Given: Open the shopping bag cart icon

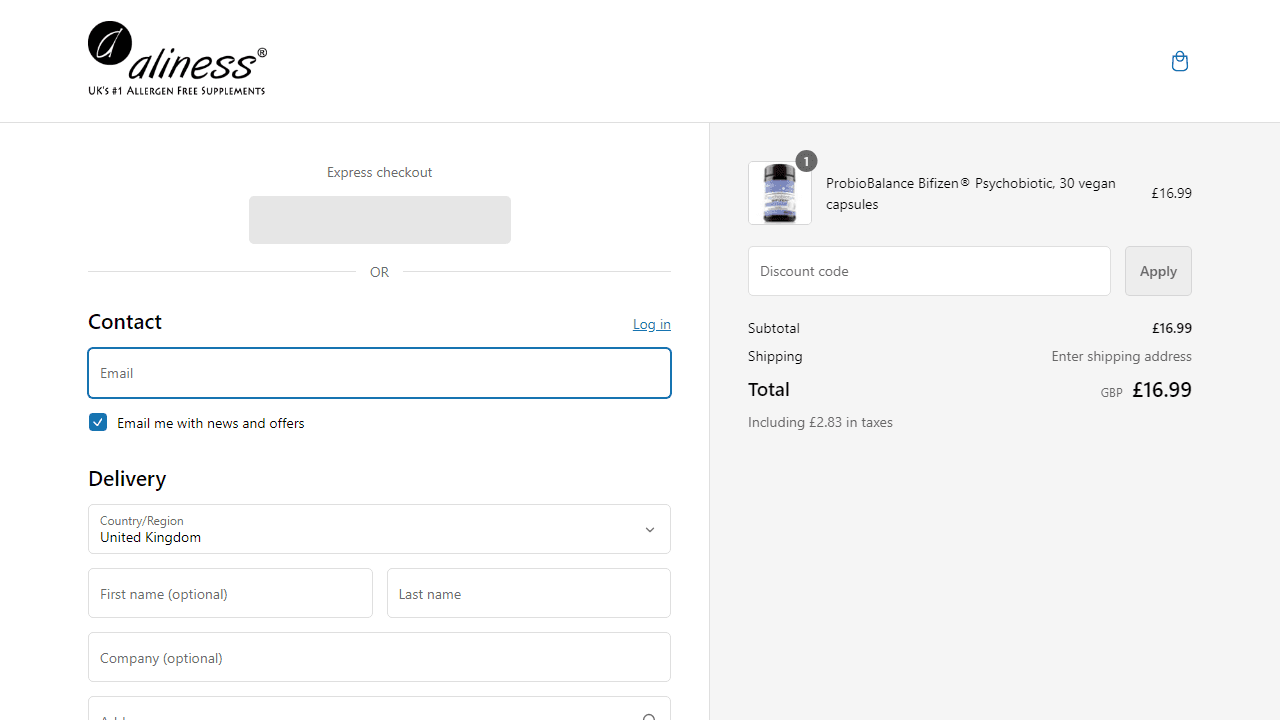Looking at the screenshot, I should point(1180,61).
